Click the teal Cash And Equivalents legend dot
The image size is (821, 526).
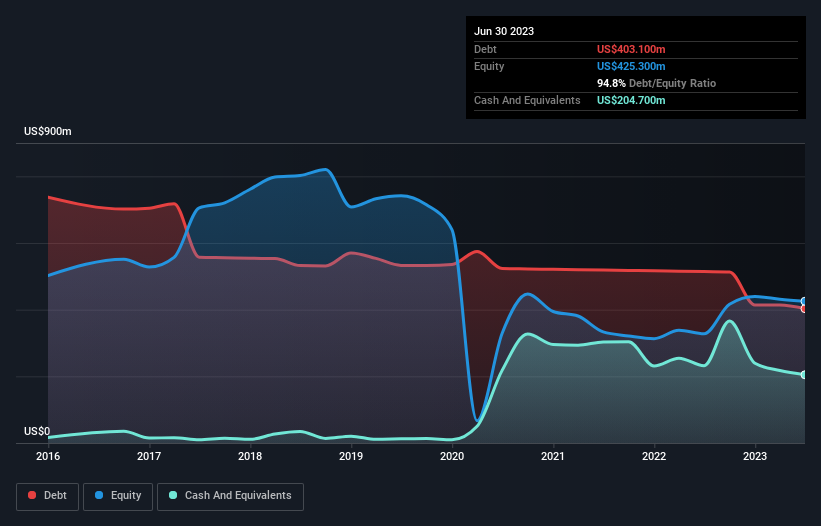pyautogui.click(x=173, y=495)
